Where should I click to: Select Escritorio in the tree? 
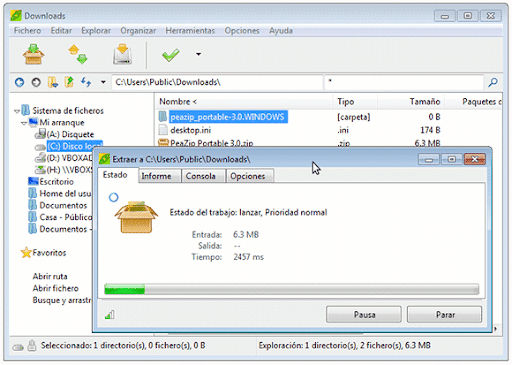pos(56,182)
